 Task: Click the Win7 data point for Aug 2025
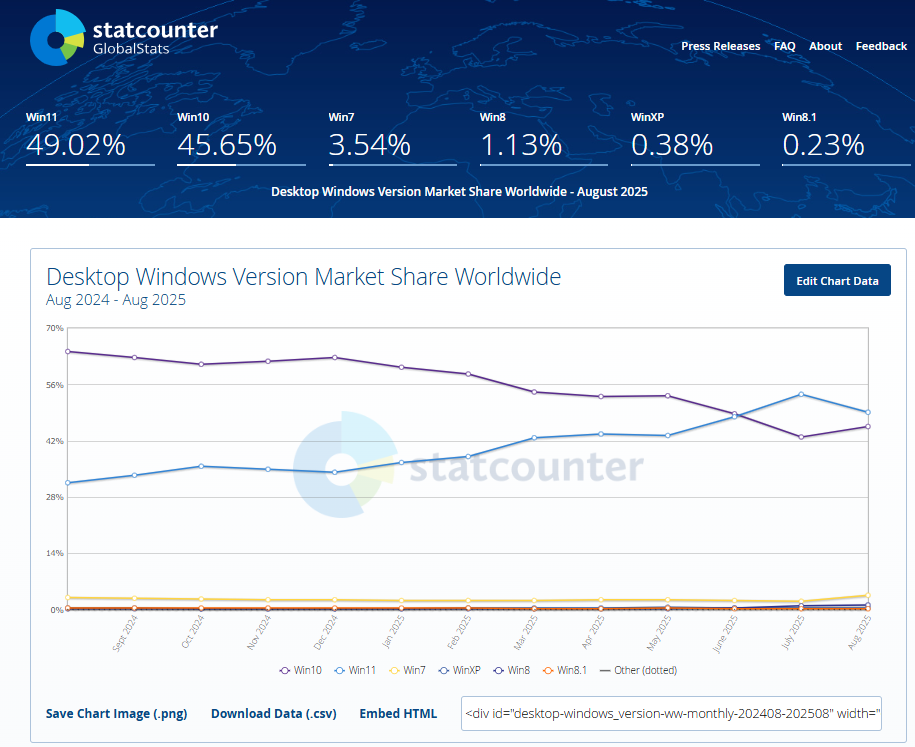868,596
